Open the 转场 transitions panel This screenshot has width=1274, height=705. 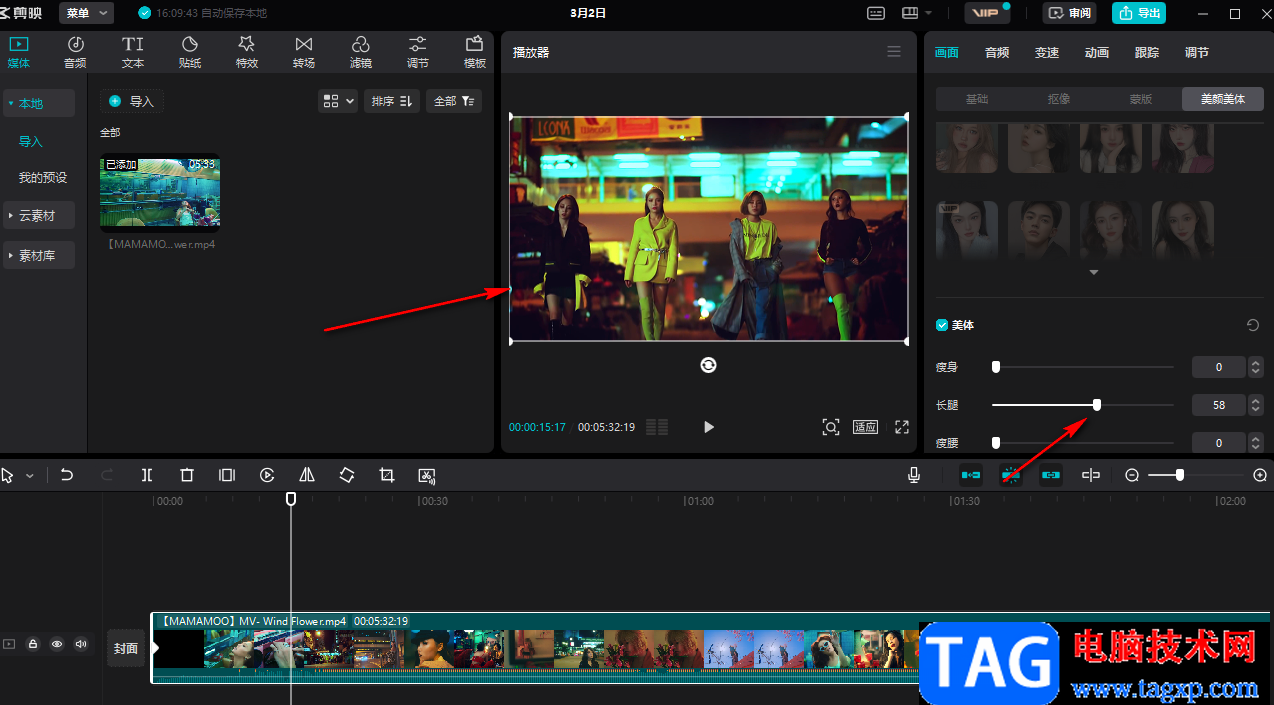[x=304, y=52]
